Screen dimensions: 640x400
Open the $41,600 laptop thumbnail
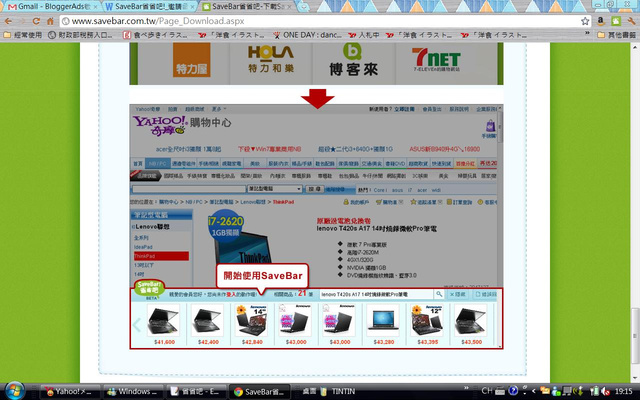pyautogui.click(x=164, y=320)
